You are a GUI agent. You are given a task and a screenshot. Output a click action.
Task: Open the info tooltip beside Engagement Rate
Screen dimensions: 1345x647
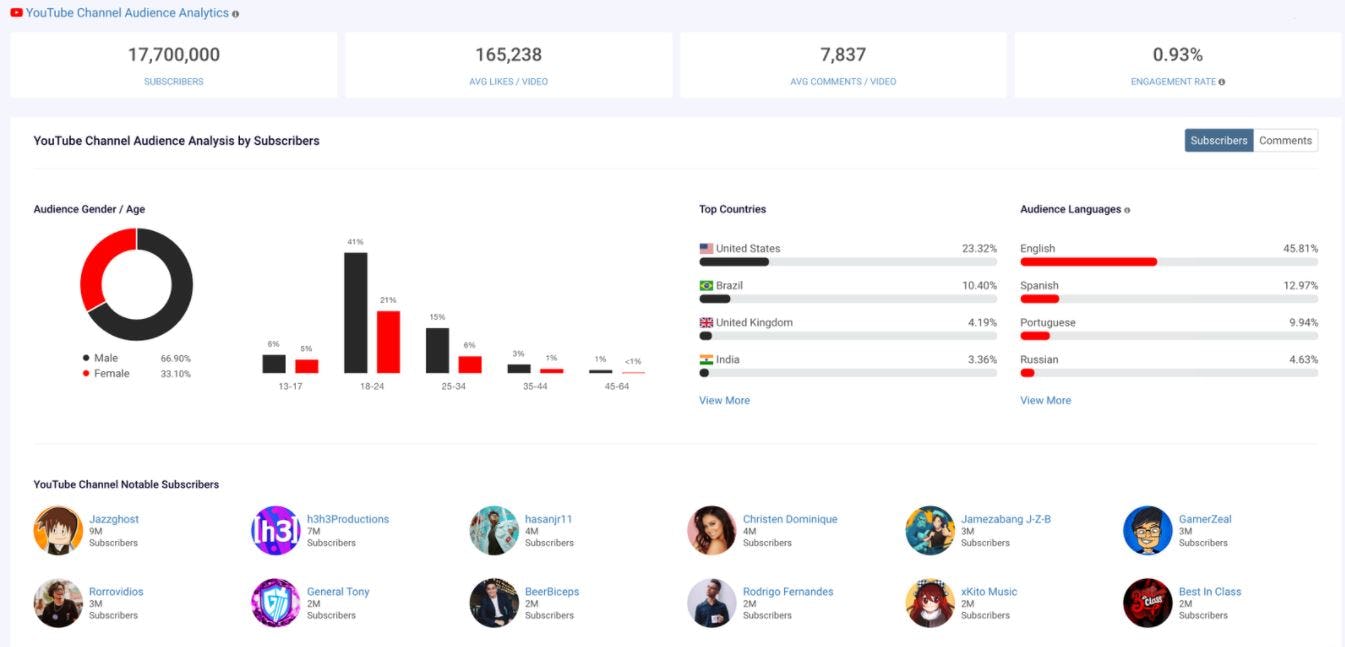(x=1222, y=82)
